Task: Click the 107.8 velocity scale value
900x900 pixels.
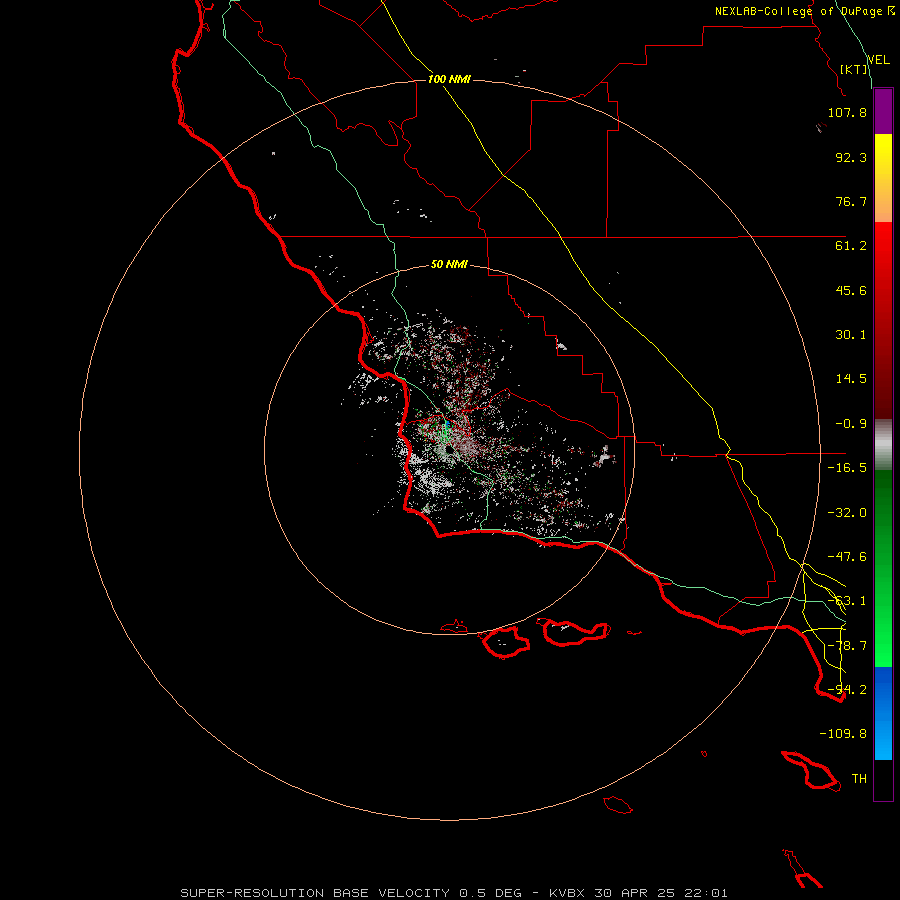Action: click(x=847, y=112)
